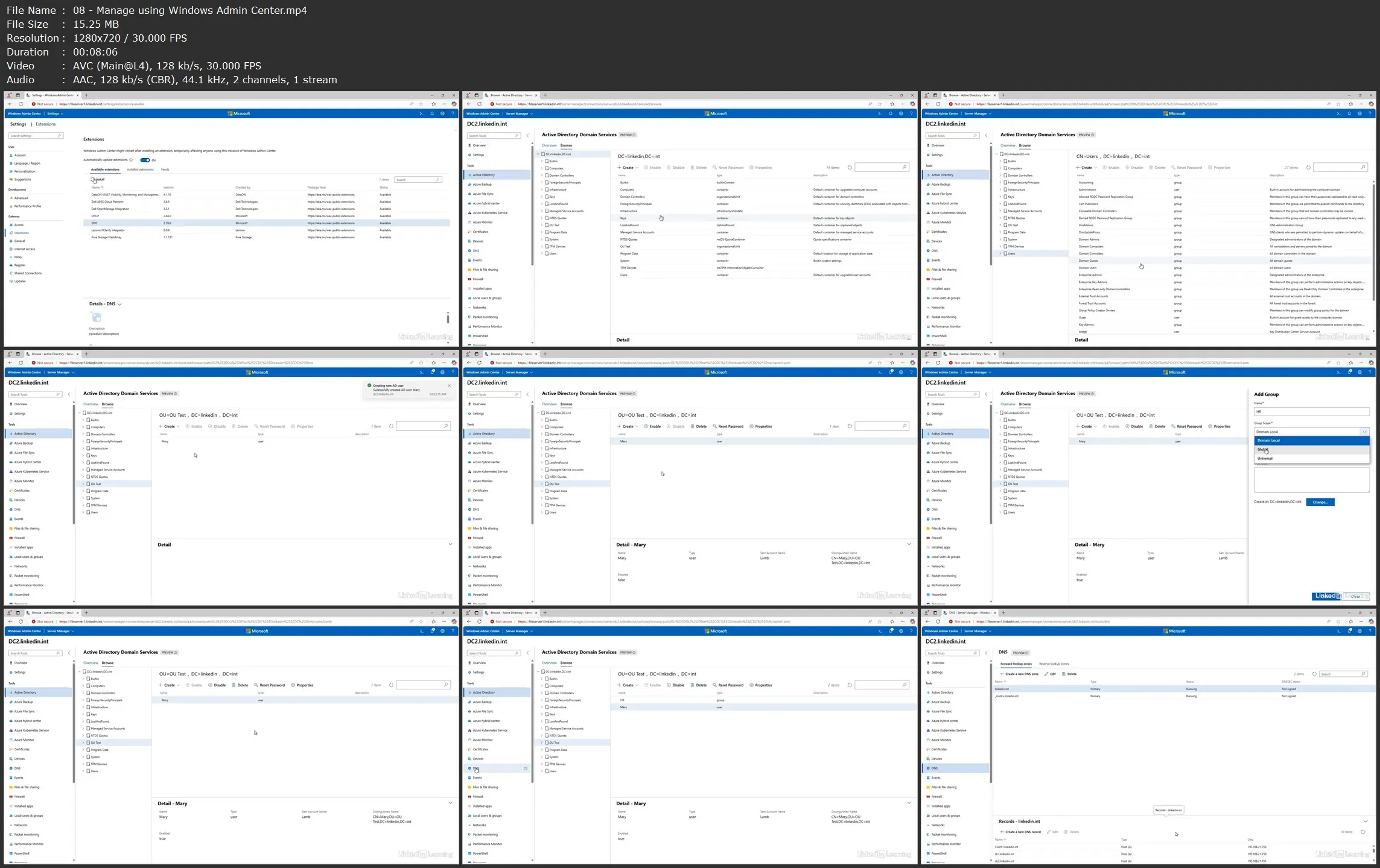The image size is (1380, 868).
Task: Select Global in the Group Scope list
Action: (x=1311, y=449)
